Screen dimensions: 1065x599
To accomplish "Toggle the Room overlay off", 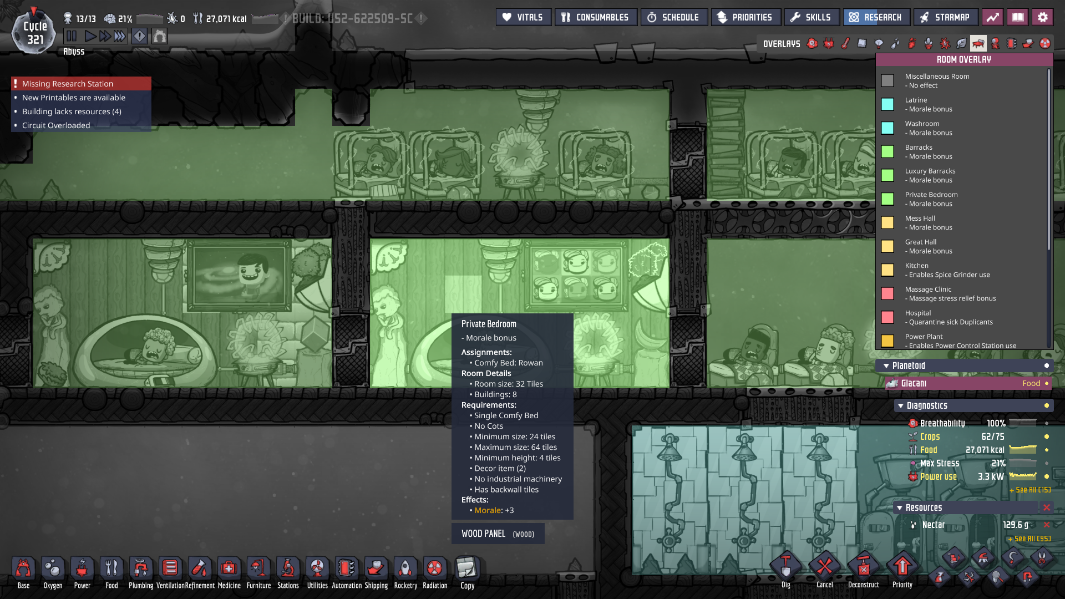I will [978, 44].
